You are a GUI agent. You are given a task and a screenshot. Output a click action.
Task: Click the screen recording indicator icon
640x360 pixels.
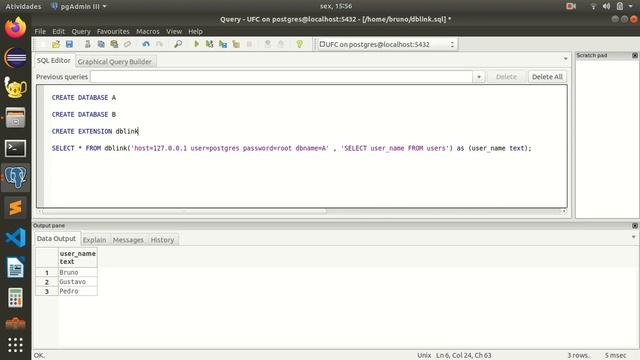[571, 6]
